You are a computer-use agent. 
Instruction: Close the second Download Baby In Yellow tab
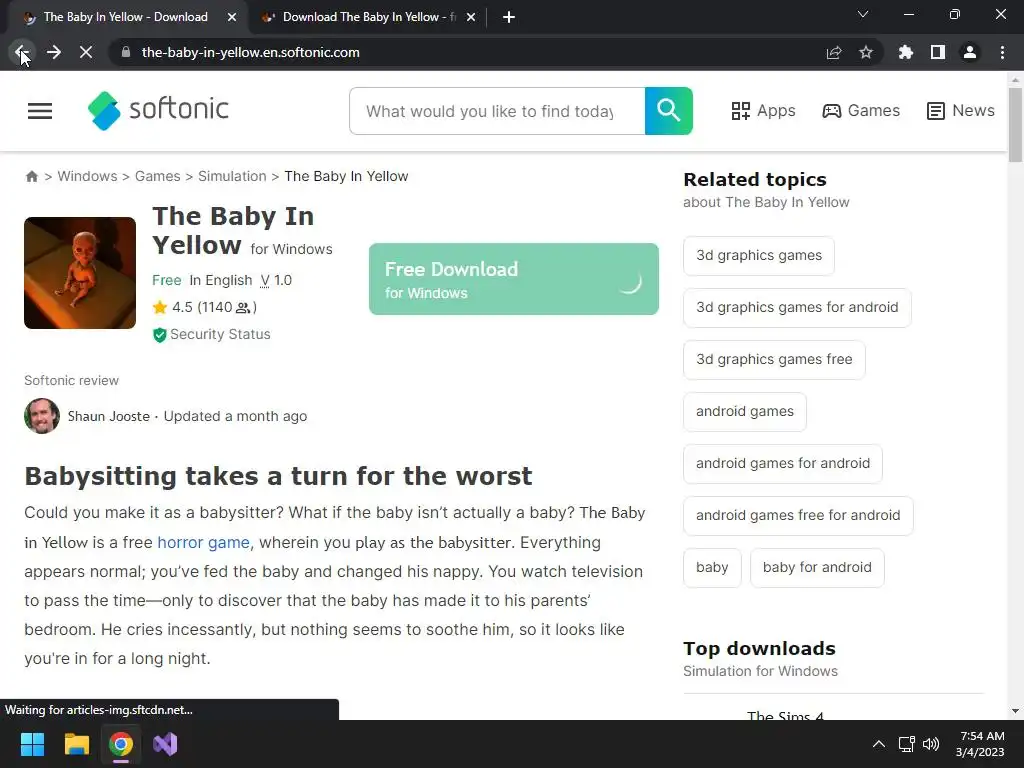(x=471, y=17)
